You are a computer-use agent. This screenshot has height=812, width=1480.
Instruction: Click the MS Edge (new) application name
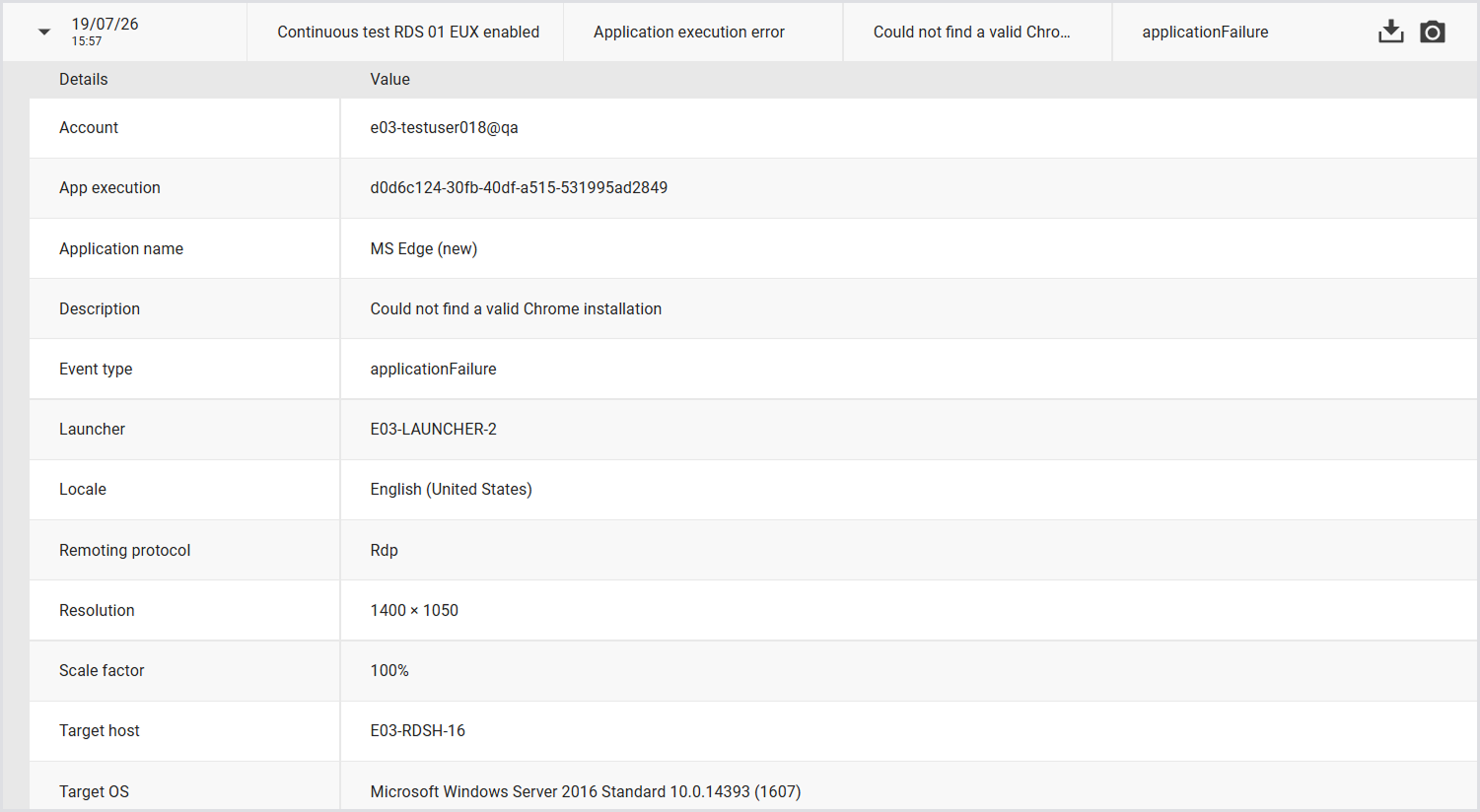[x=424, y=248]
